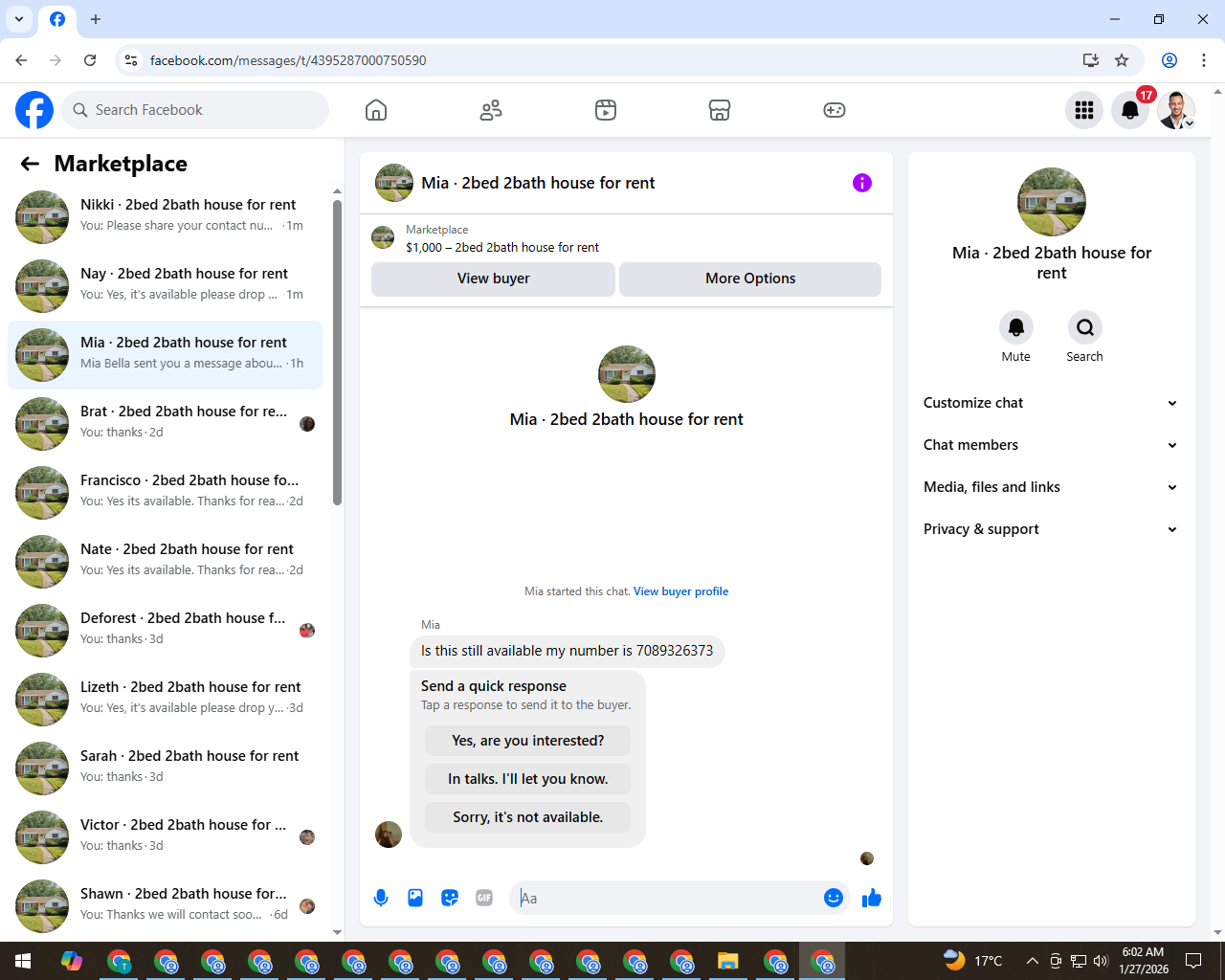Open conversation information purple icon
The image size is (1225, 980).
(862, 183)
